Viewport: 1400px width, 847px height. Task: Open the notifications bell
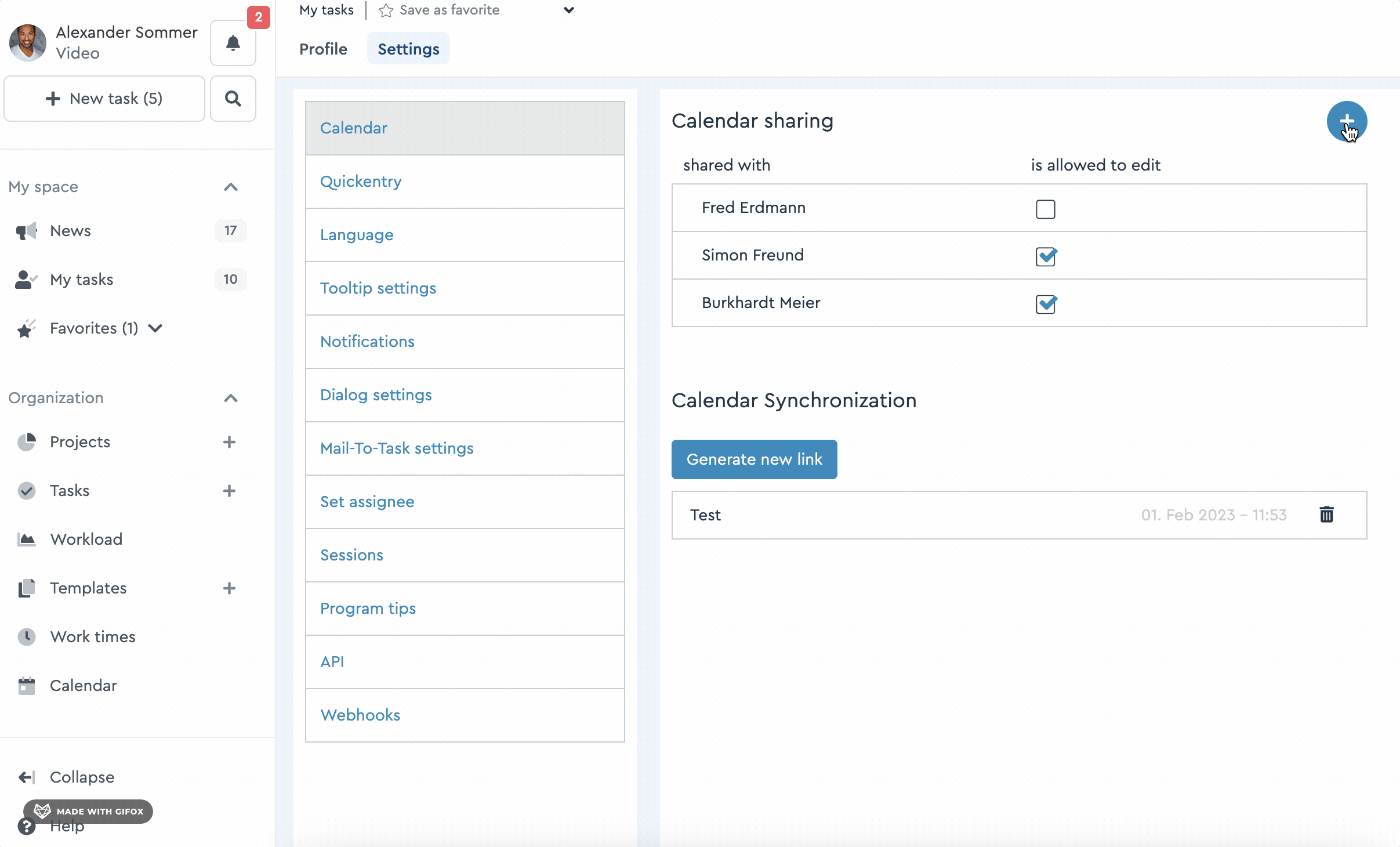pos(233,44)
